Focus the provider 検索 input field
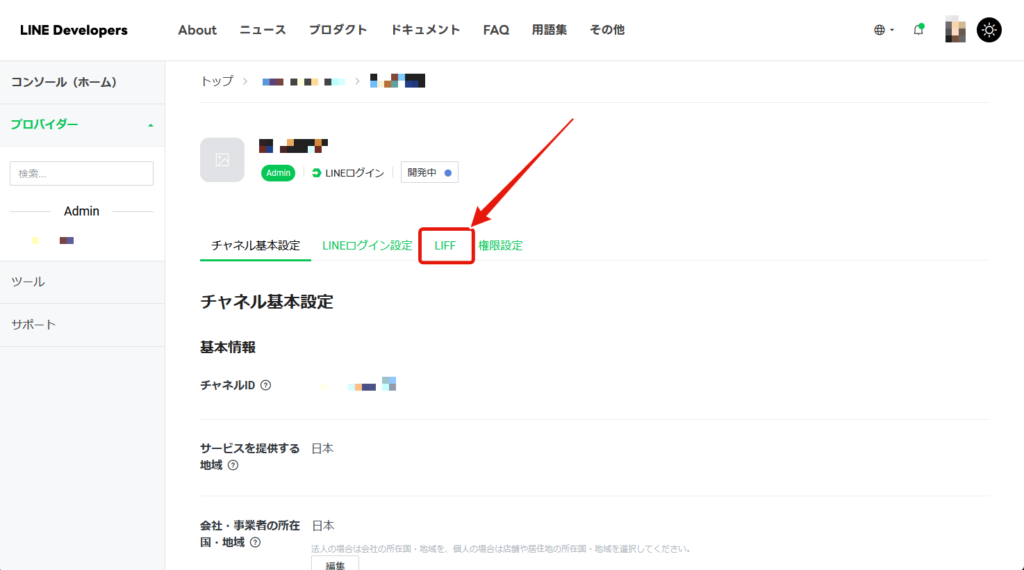 [x=82, y=174]
